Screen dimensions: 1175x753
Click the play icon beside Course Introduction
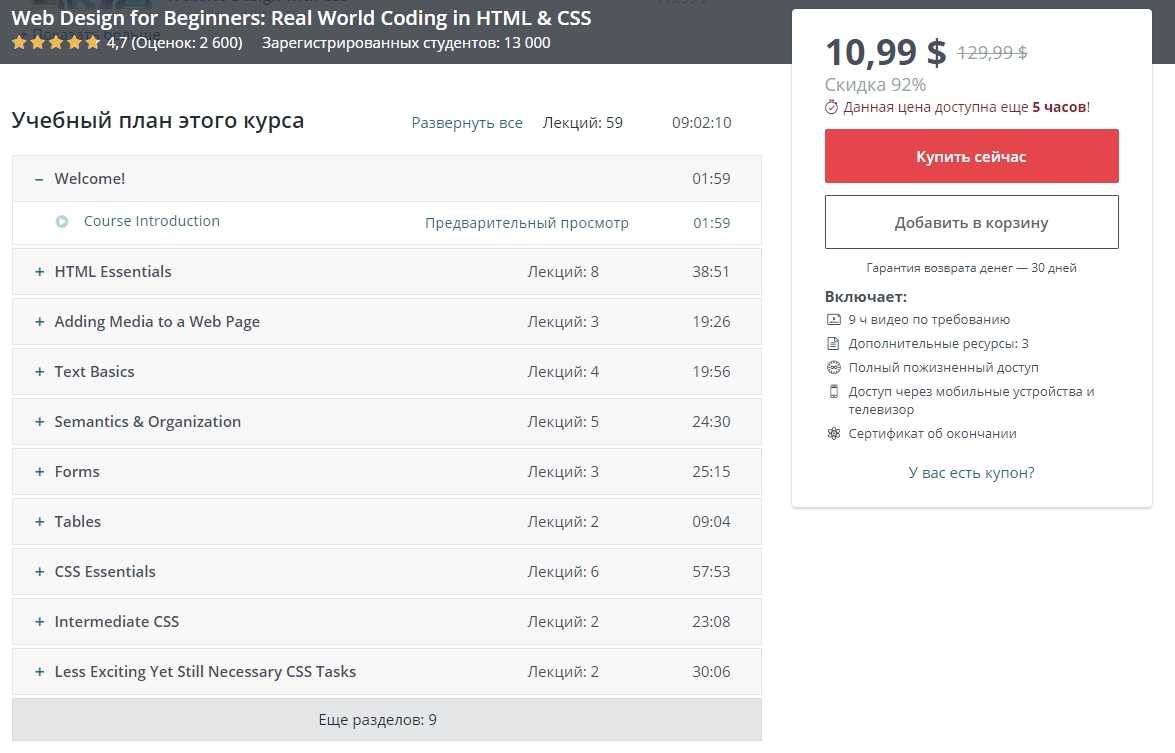pyautogui.click(x=62, y=222)
